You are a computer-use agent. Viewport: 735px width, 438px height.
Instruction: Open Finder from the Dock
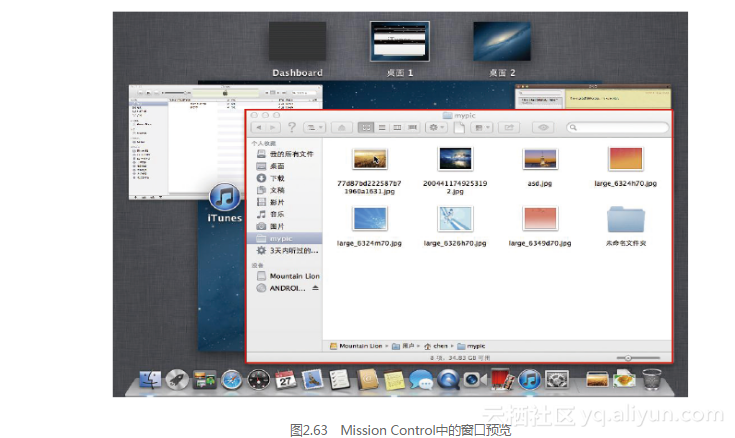pyautogui.click(x=150, y=379)
